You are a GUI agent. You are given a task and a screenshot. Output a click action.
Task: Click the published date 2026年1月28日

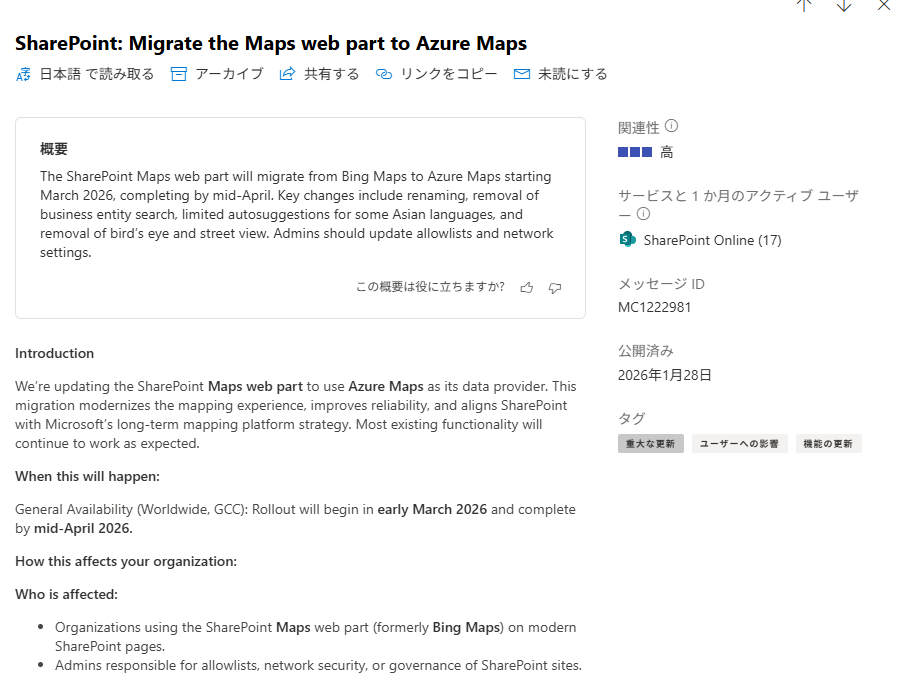[x=663, y=375]
